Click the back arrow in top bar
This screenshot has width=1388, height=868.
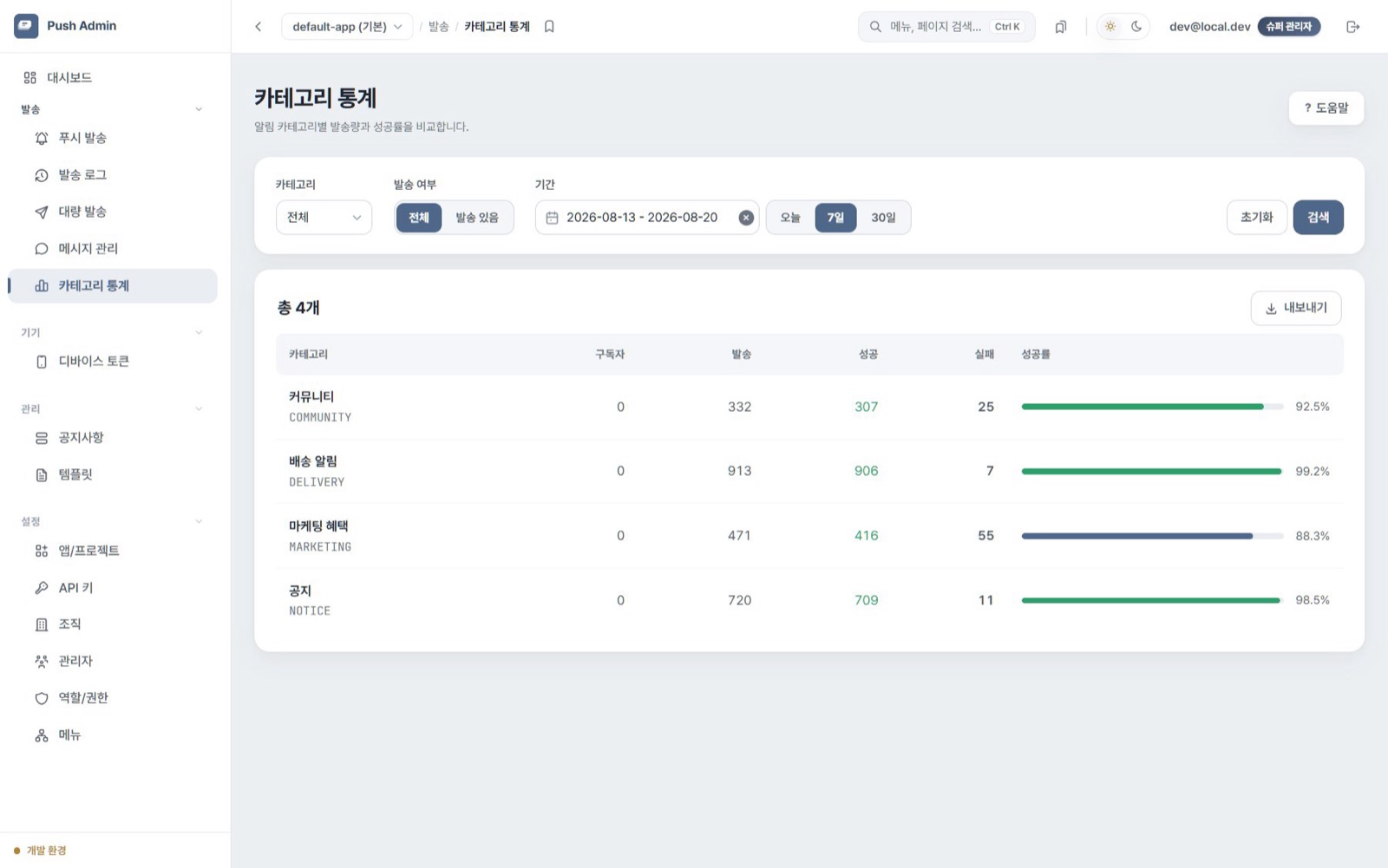click(259, 27)
